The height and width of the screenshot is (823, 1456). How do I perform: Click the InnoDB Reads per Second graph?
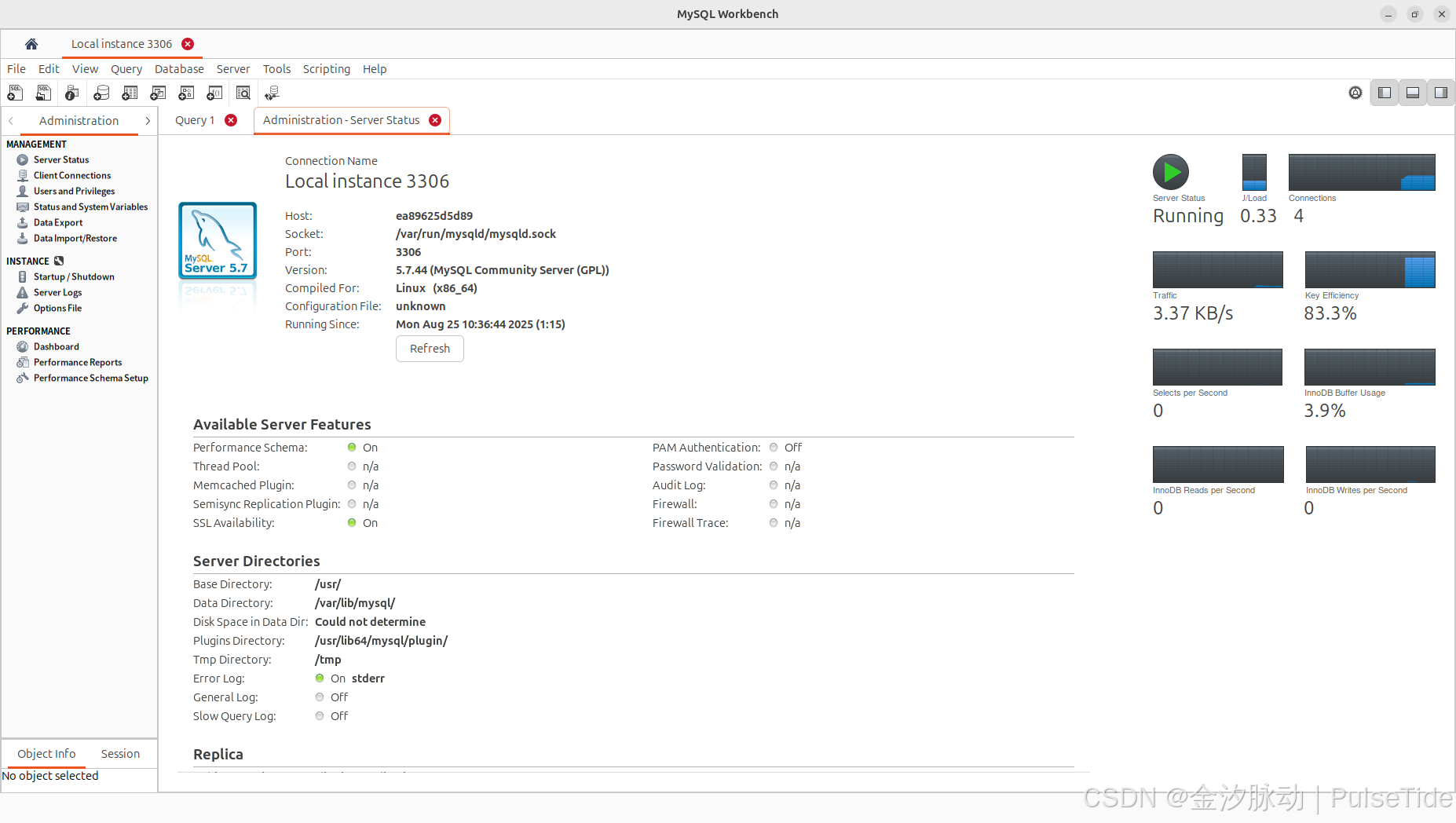pos(1218,464)
